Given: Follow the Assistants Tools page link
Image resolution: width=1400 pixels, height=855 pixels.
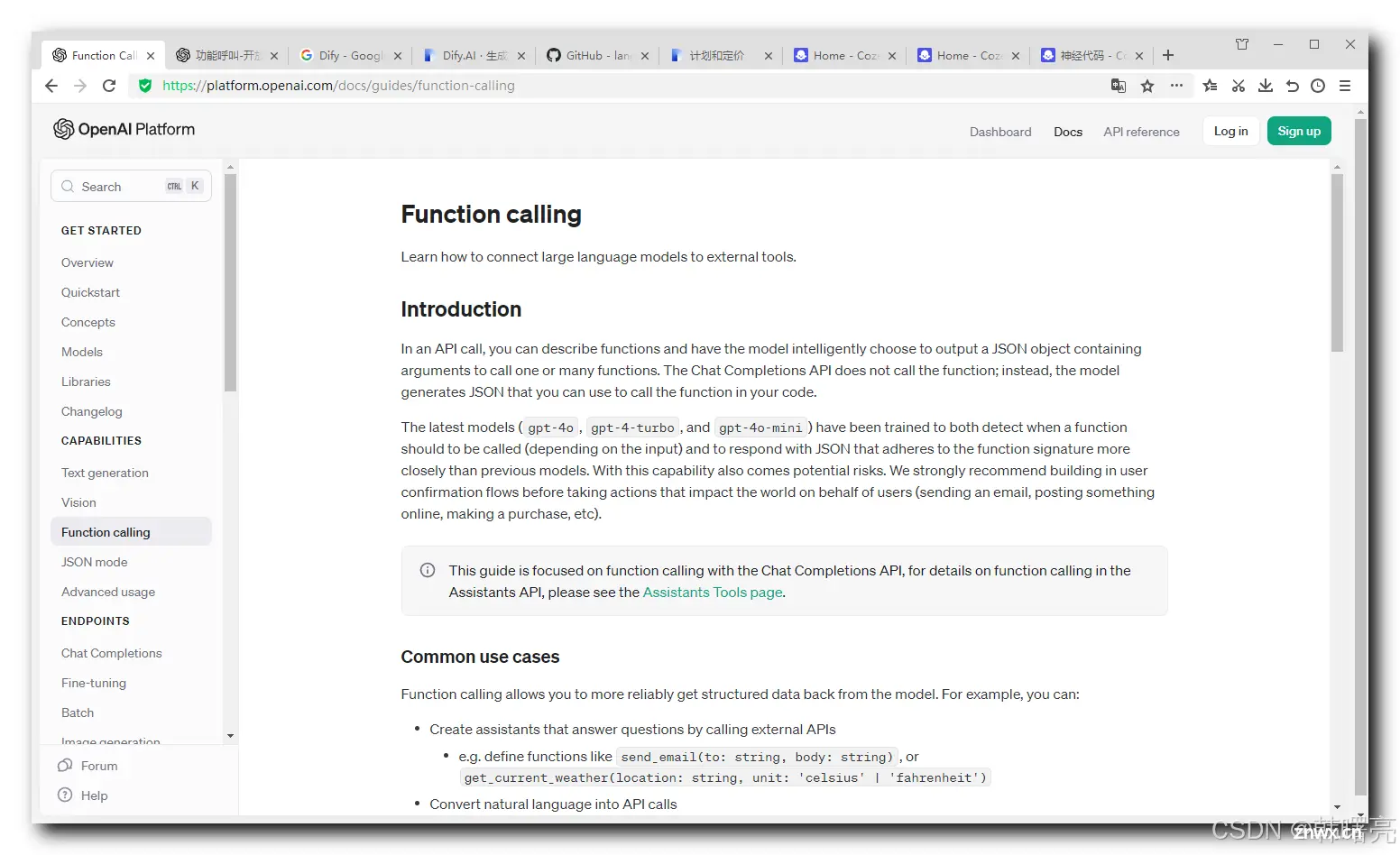Looking at the screenshot, I should (713, 593).
